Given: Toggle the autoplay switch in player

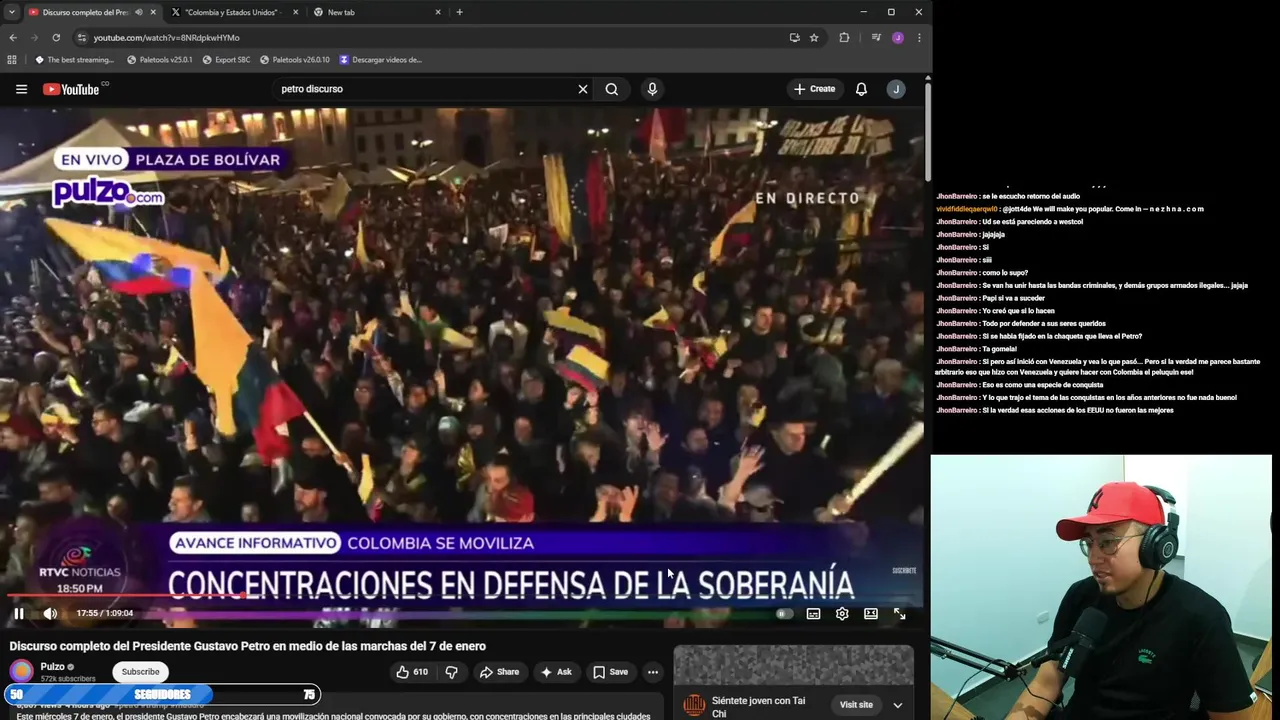Looking at the screenshot, I should click(785, 614).
